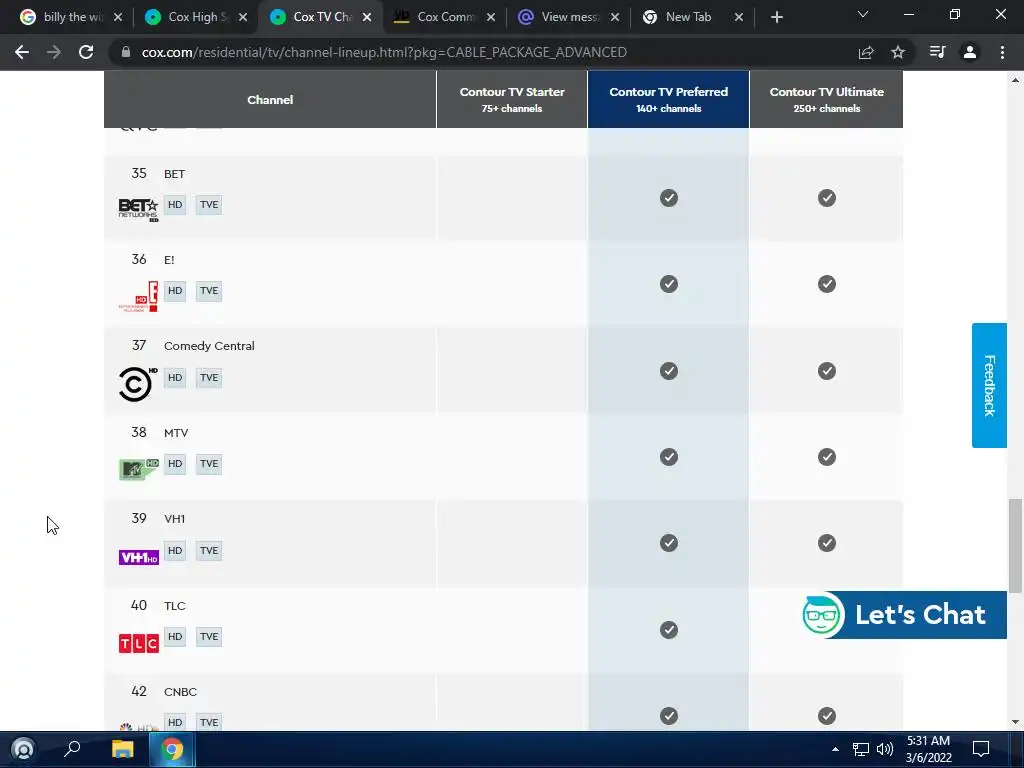Click Chrome icon in taskbar
The image size is (1024, 768).
tap(172, 749)
